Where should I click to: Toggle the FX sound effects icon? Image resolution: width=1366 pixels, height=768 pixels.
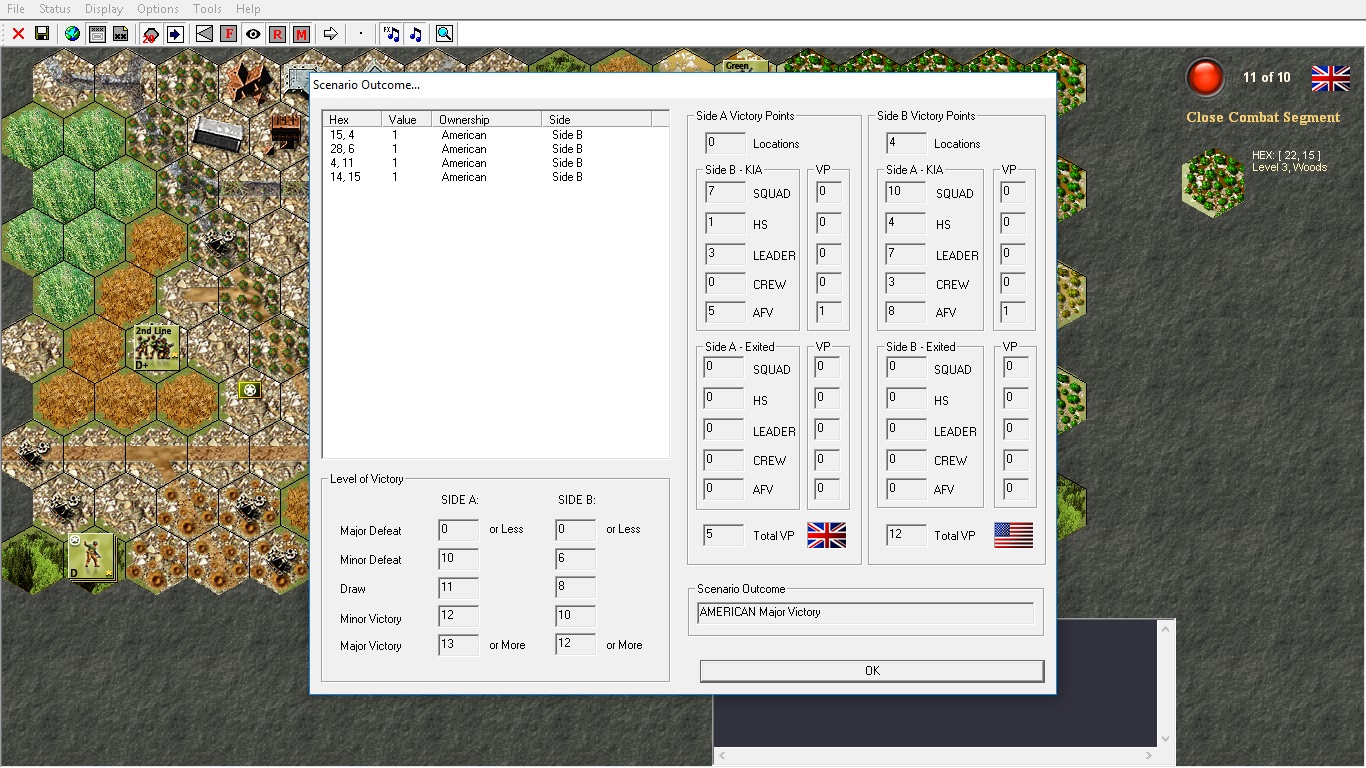(x=391, y=34)
